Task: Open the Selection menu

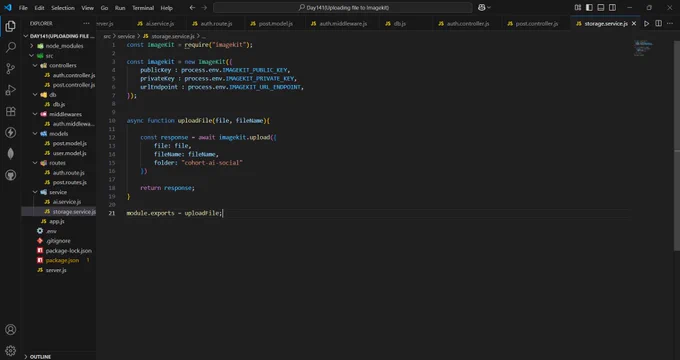Action: coord(63,8)
